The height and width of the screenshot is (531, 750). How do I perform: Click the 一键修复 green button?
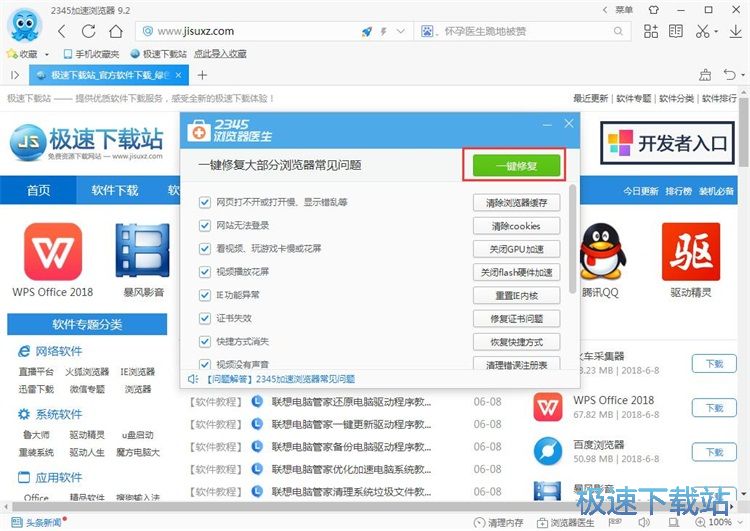516,166
